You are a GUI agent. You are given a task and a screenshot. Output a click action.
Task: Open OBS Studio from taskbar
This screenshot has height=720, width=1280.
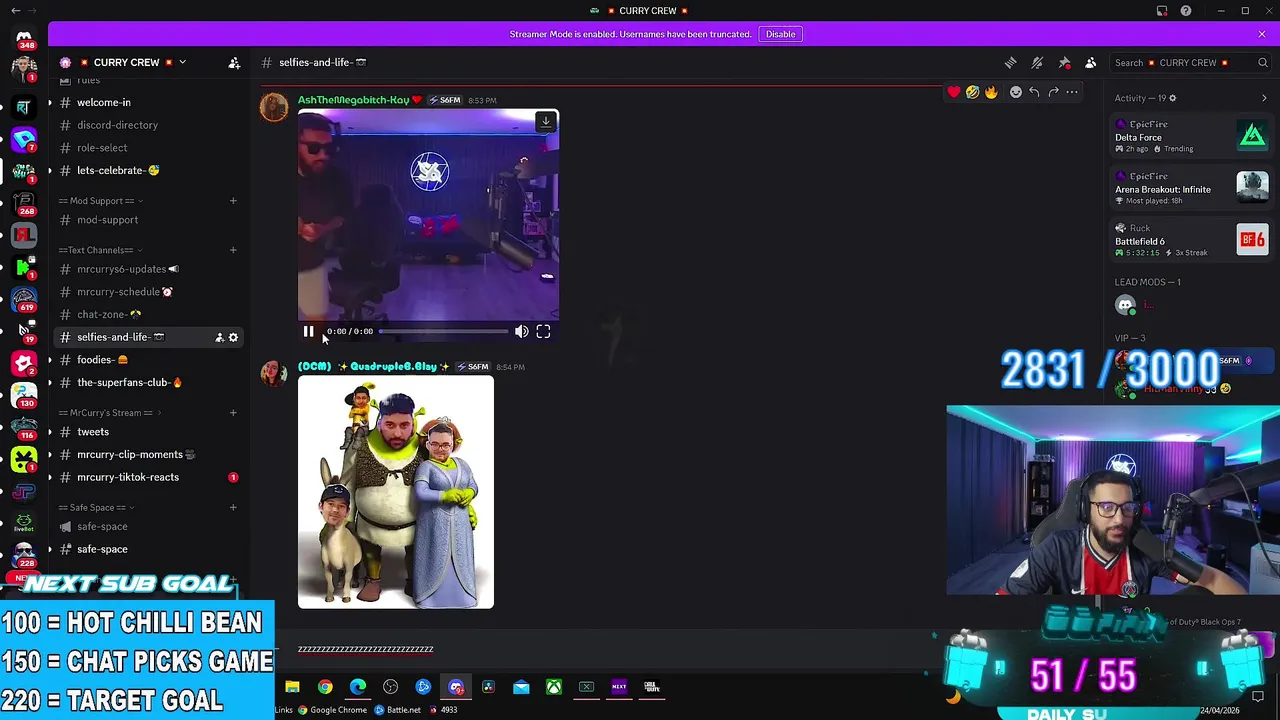click(x=390, y=687)
